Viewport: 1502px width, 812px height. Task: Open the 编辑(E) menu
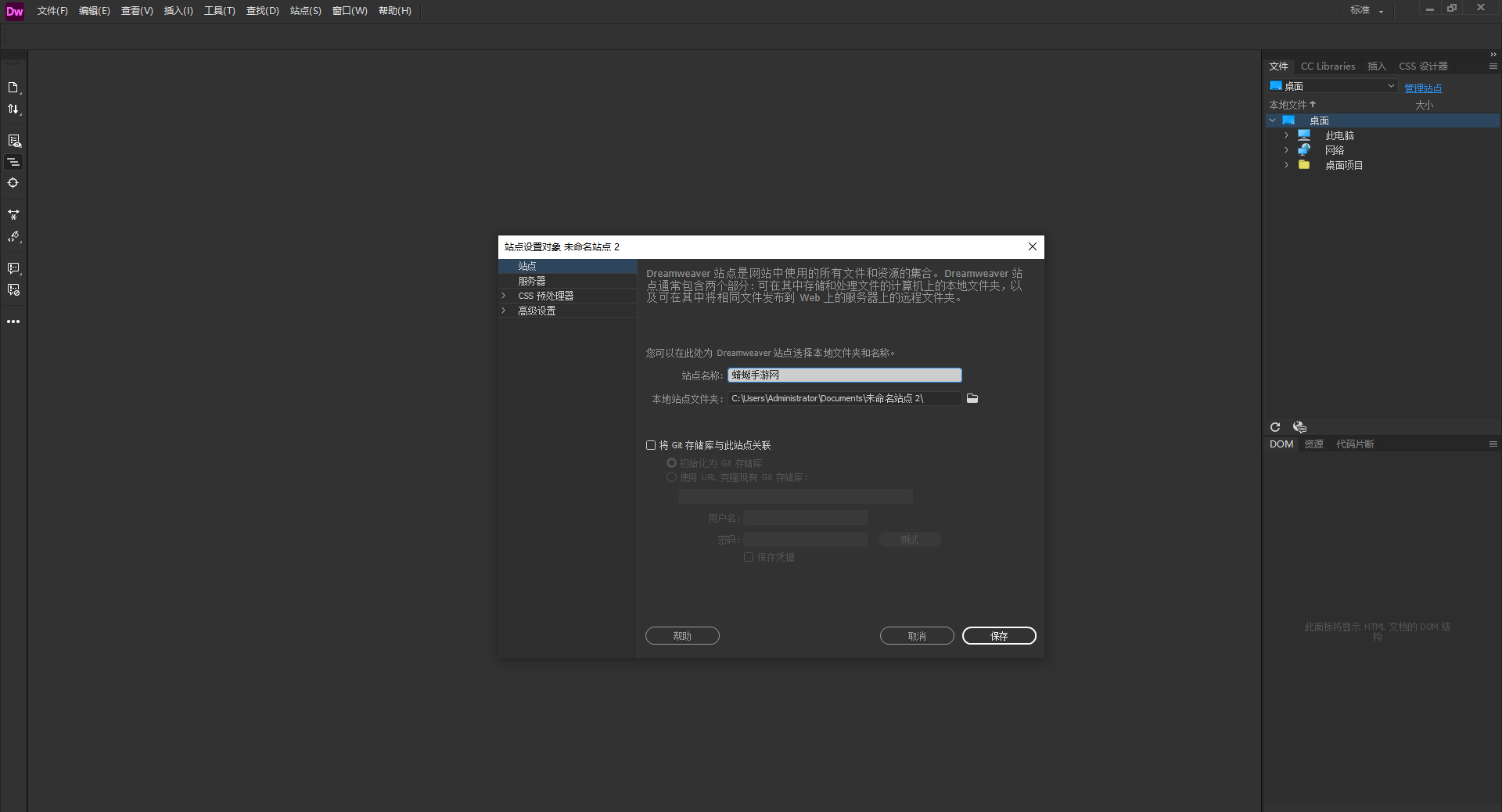(x=95, y=11)
